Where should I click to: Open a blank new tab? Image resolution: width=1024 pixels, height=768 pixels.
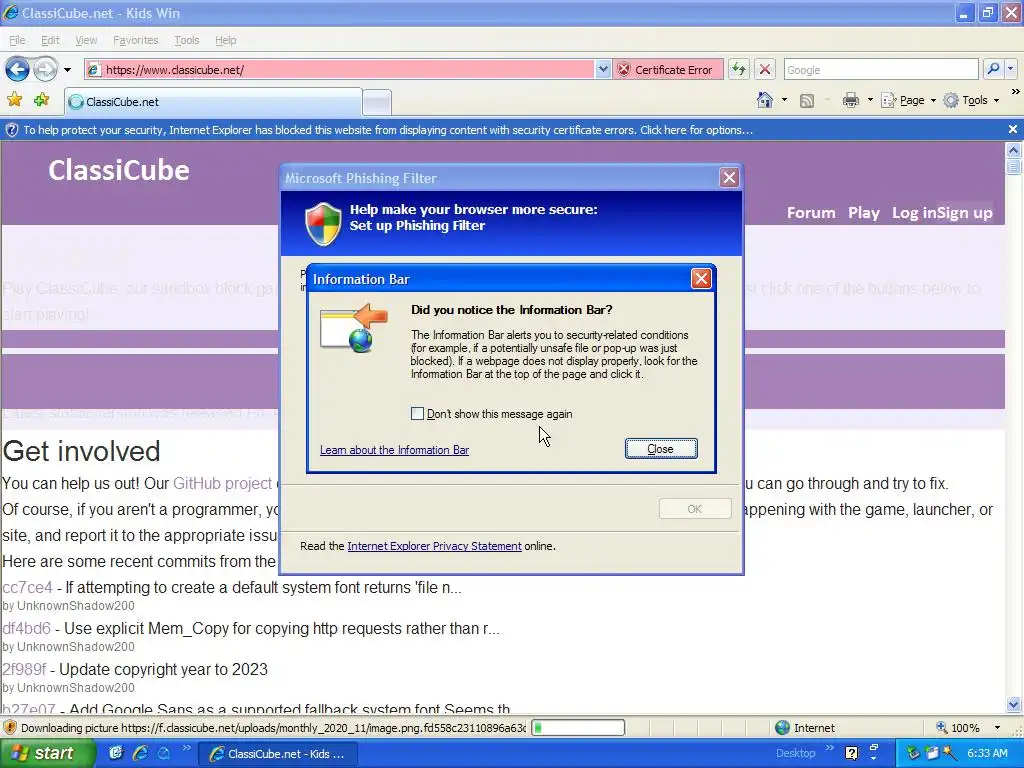coord(377,103)
